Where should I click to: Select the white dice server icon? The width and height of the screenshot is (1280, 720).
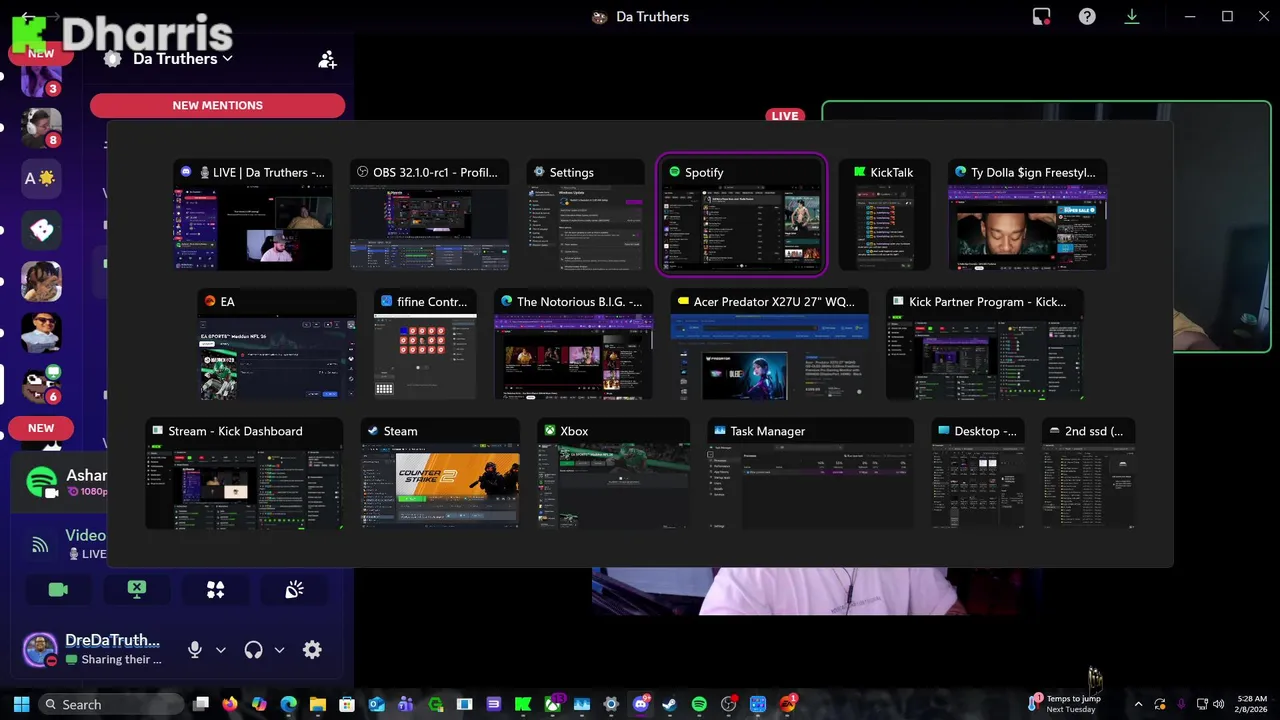pos(41,230)
